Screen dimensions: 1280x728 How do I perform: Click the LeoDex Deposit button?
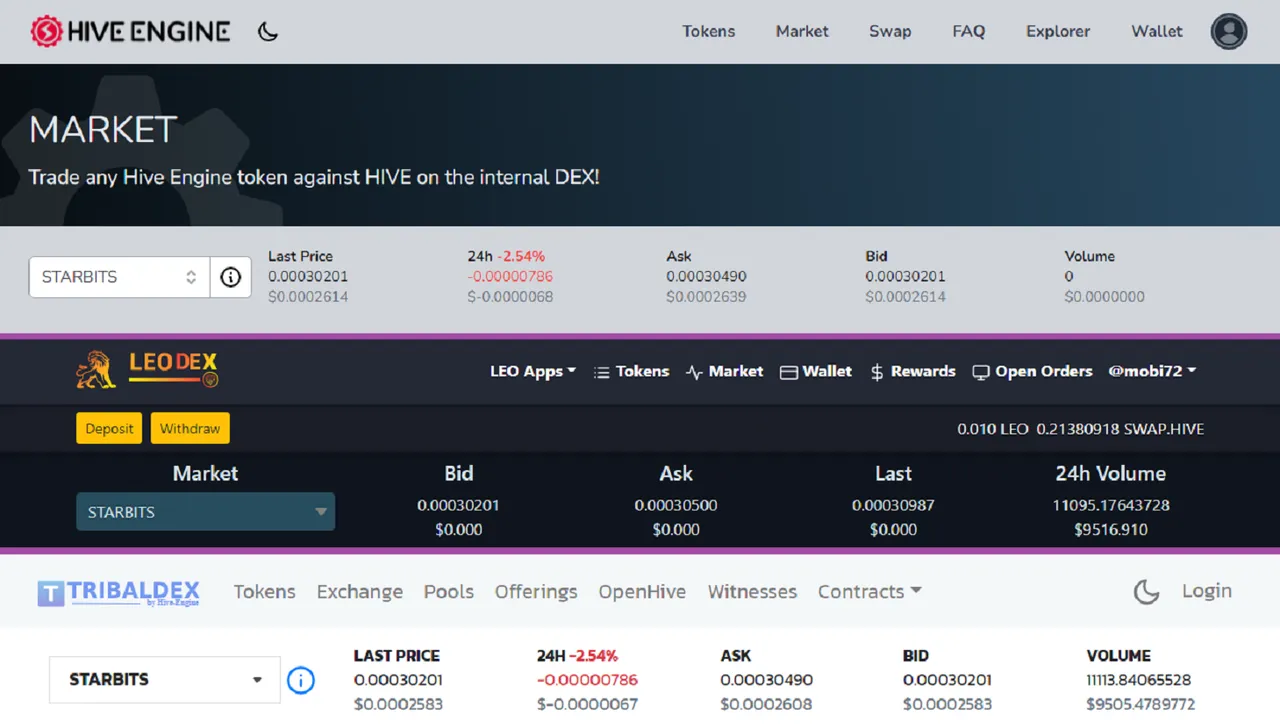pyautogui.click(x=109, y=428)
